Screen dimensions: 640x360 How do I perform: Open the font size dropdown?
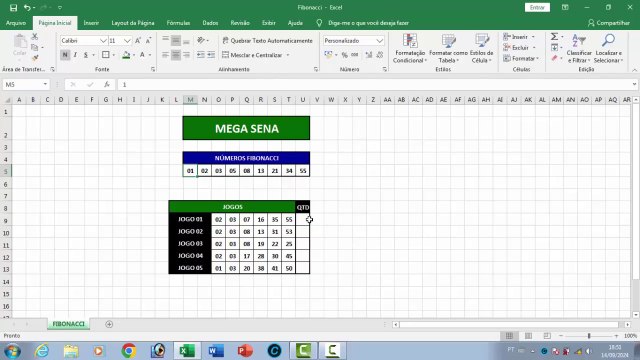point(127,41)
